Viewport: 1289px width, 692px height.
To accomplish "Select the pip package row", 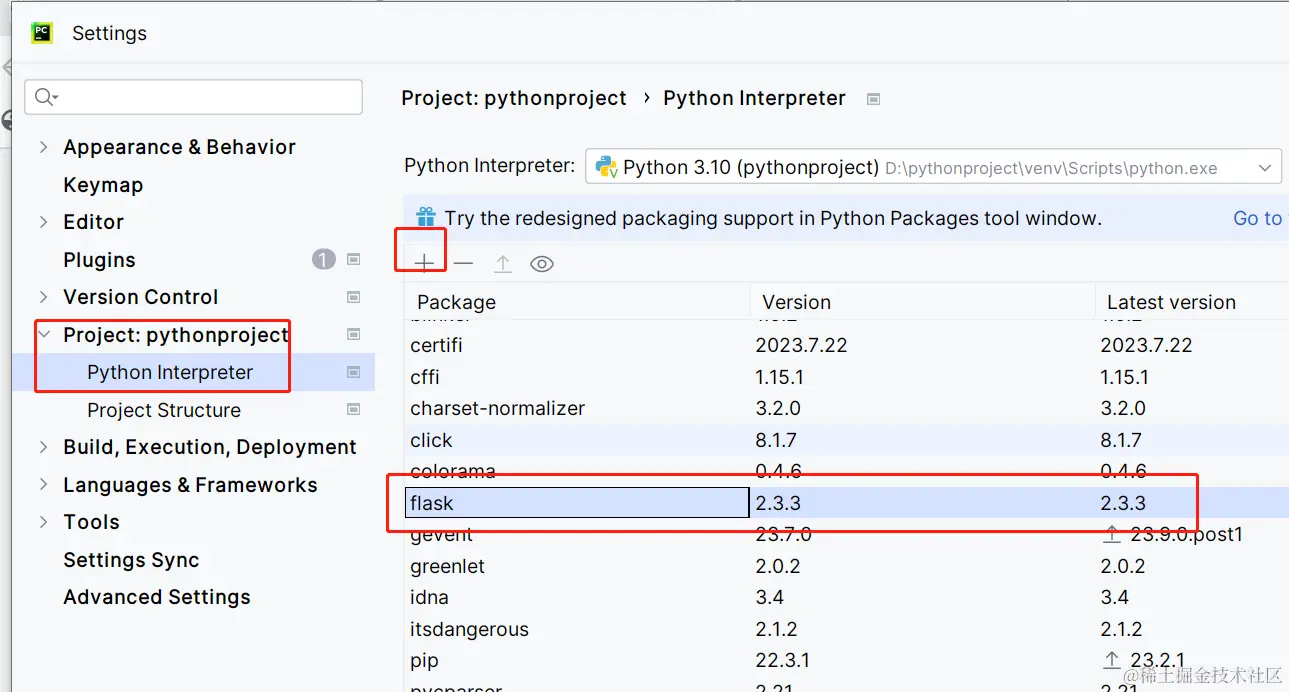I will click(846, 660).
